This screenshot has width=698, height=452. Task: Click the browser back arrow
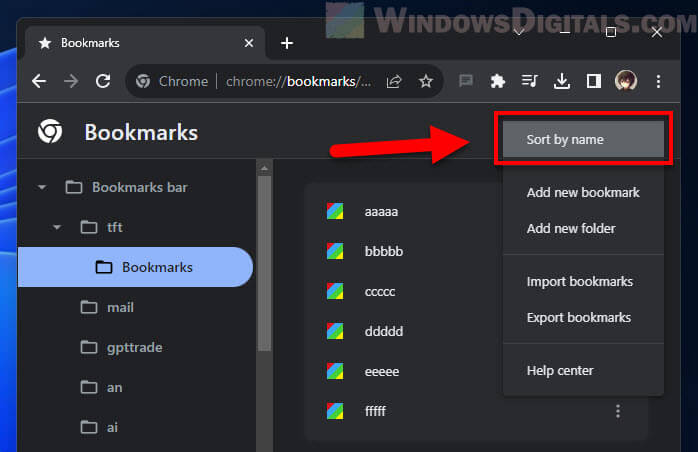coord(39,82)
